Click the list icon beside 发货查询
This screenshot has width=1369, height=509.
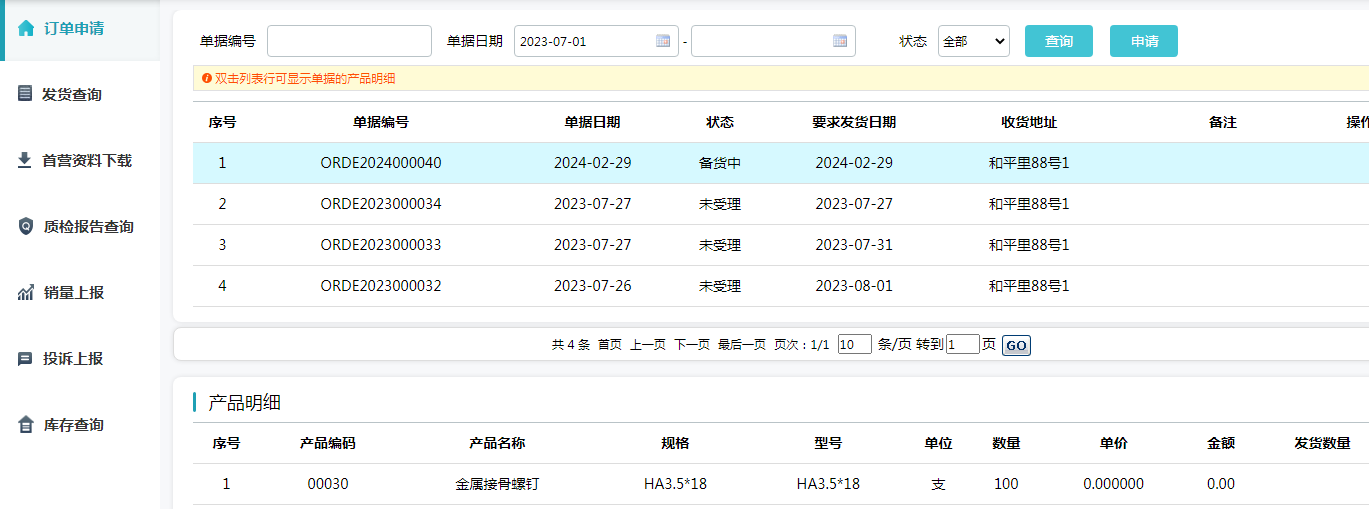[25, 94]
